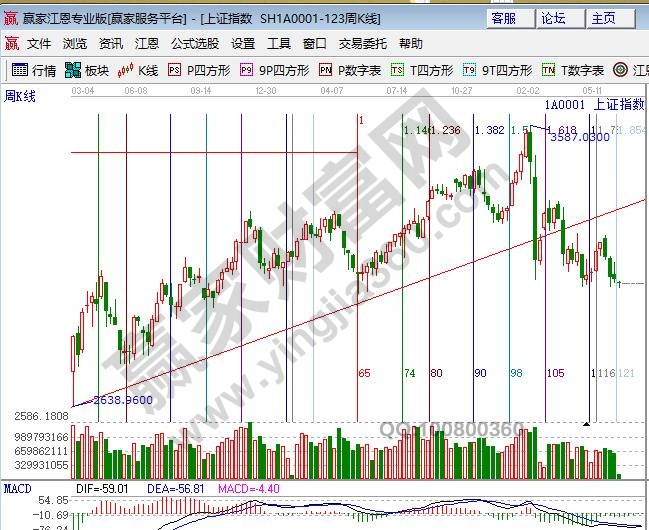Click the MACD indicator label
This screenshot has height=530, width=649.
pyautogui.click(x=17, y=489)
